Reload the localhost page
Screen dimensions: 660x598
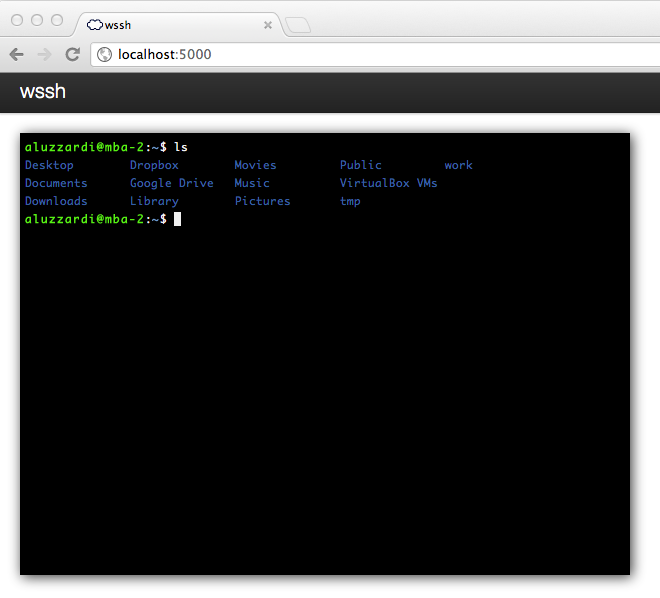72,54
